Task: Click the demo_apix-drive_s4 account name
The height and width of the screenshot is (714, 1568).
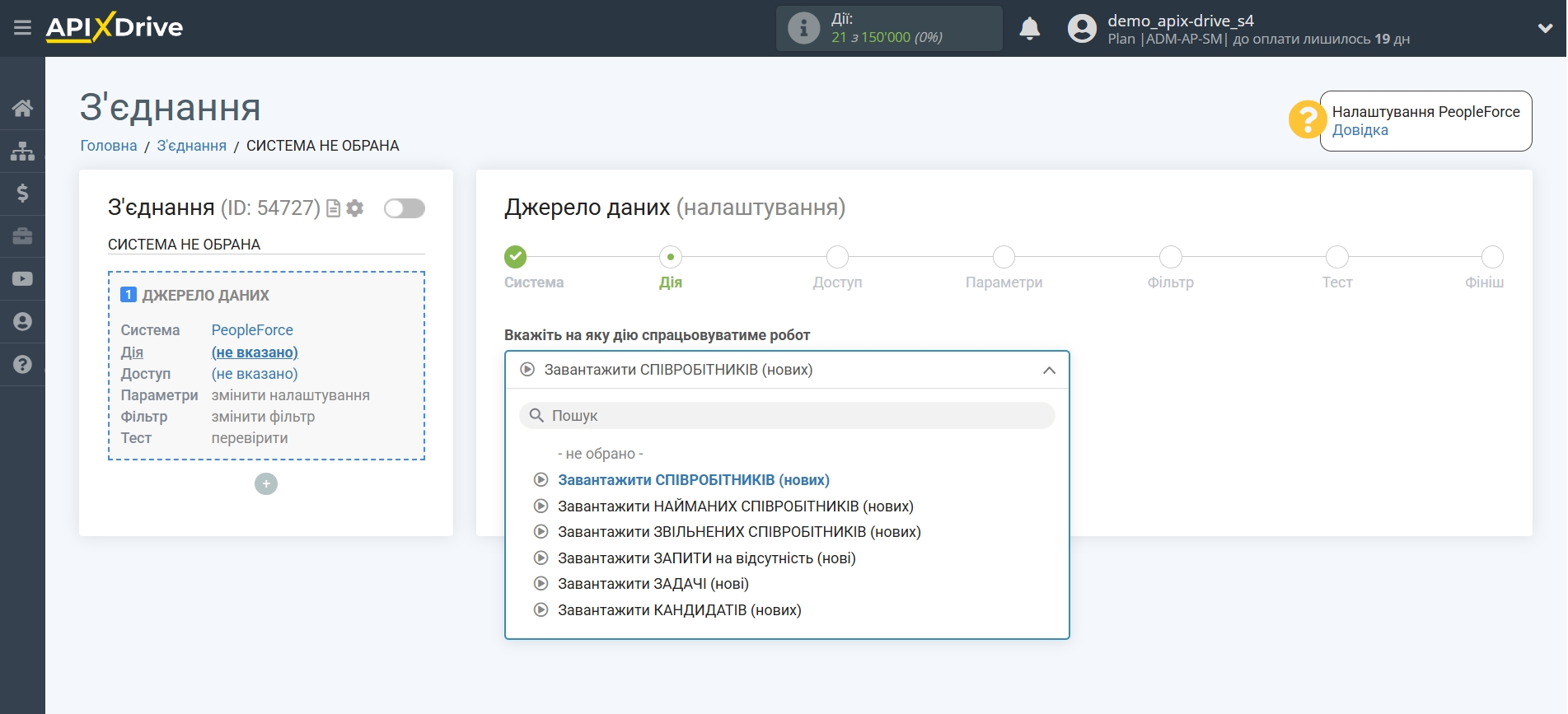Action: pos(1180,21)
